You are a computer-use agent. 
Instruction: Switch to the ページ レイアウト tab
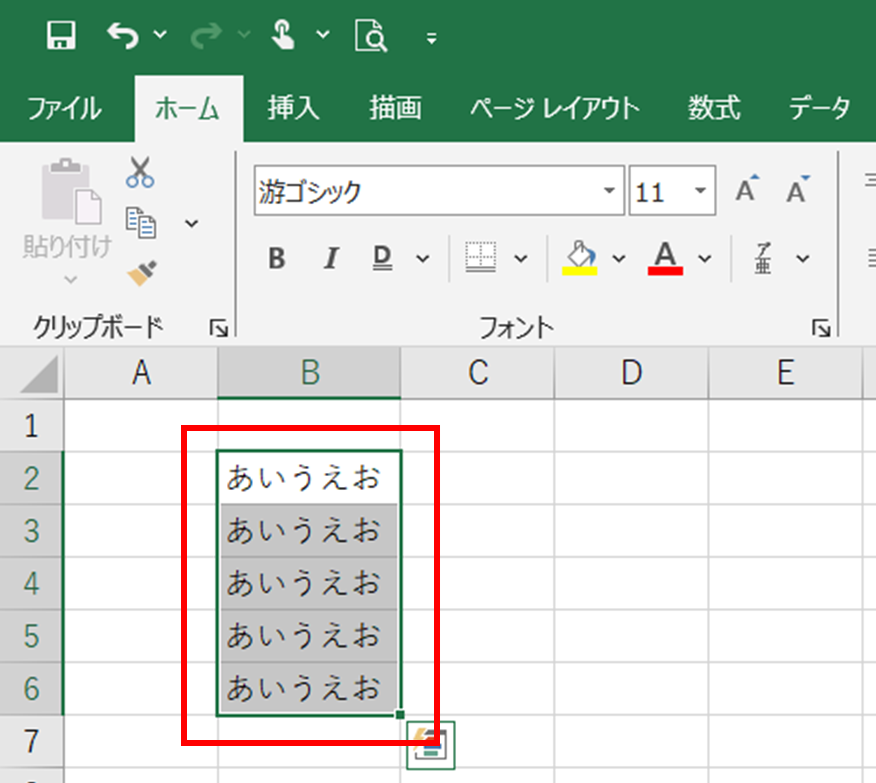point(554,108)
